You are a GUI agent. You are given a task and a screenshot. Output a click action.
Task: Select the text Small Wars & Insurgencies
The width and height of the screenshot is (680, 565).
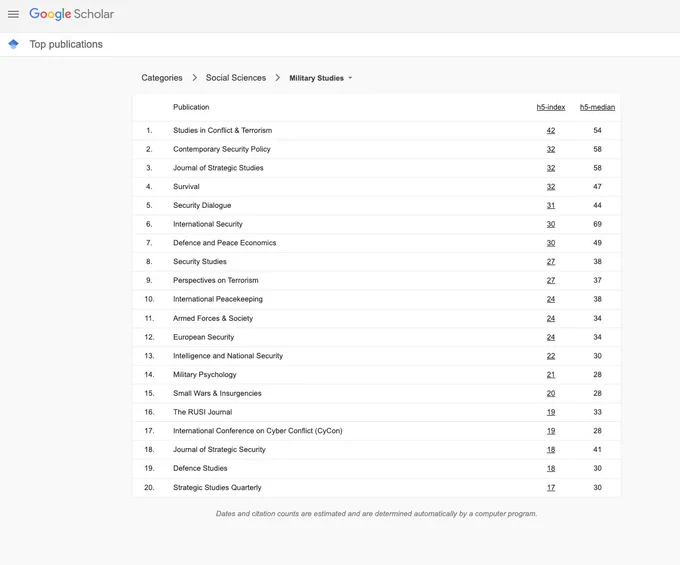(217, 393)
